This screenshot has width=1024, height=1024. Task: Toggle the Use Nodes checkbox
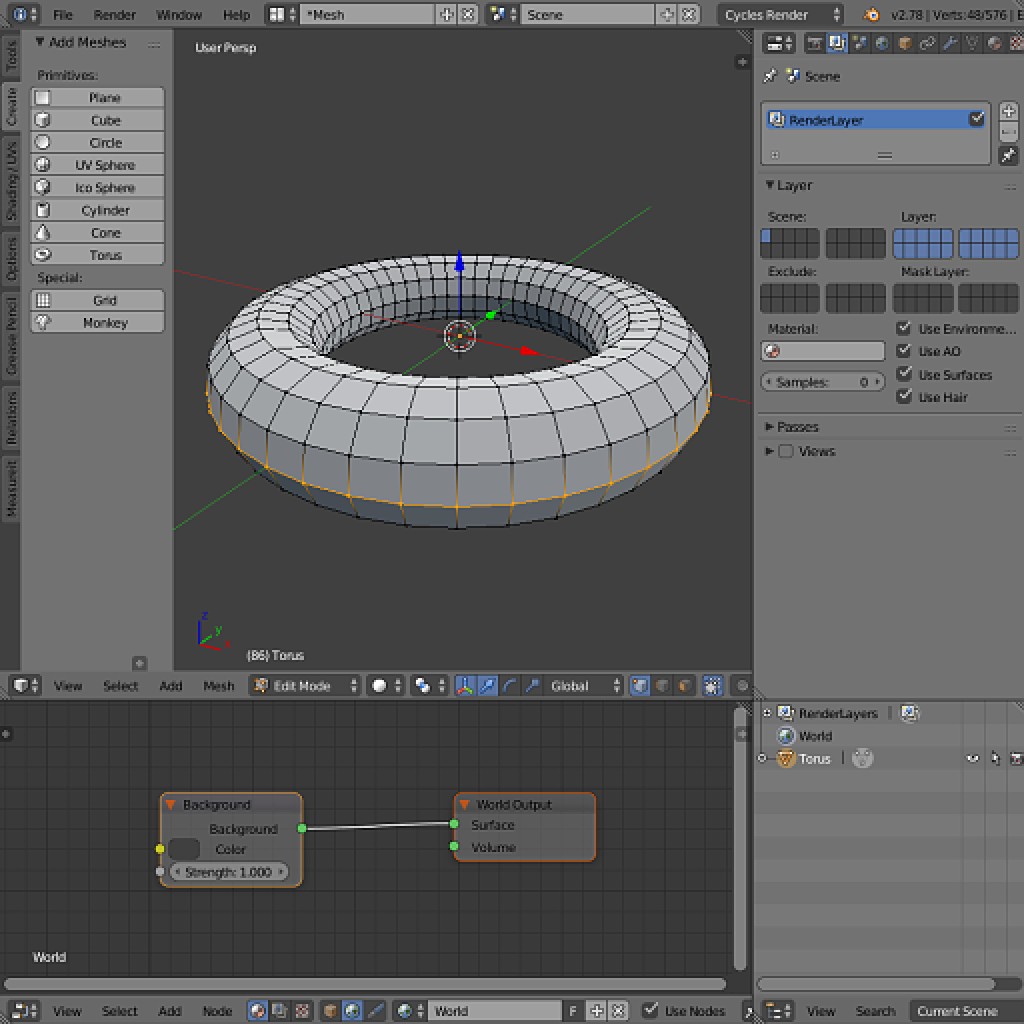[x=651, y=1011]
